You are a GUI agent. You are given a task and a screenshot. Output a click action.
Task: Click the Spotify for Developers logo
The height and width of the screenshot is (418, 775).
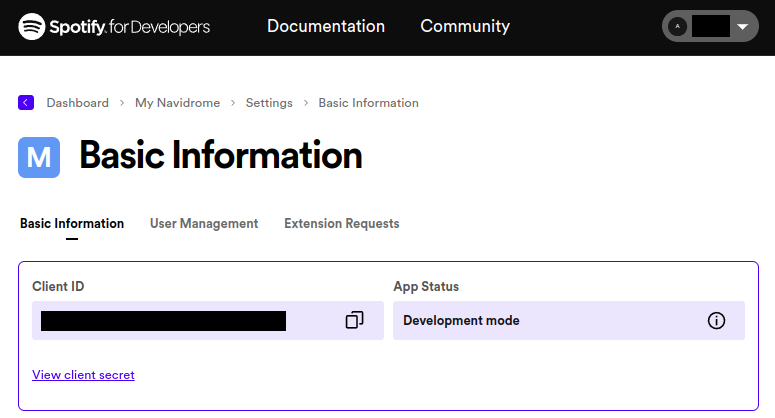pos(114,26)
